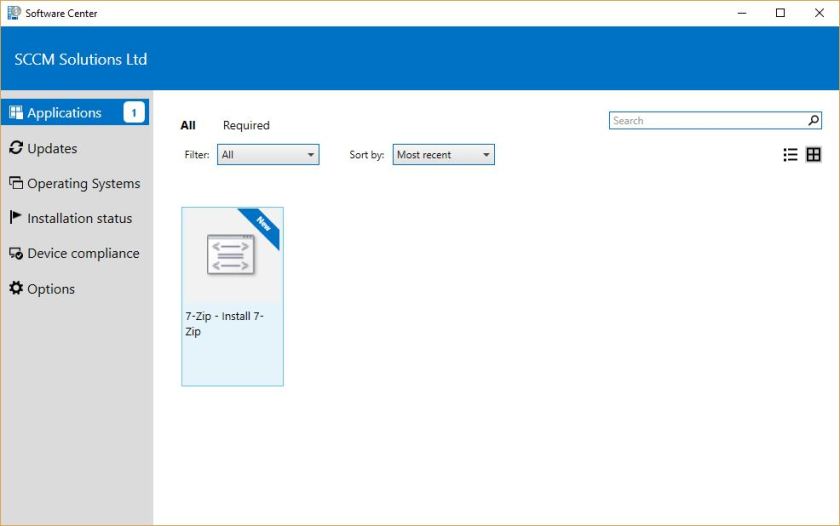Image resolution: width=840 pixels, height=526 pixels.
Task: Close the Software Center window
Action: click(819, 13)
